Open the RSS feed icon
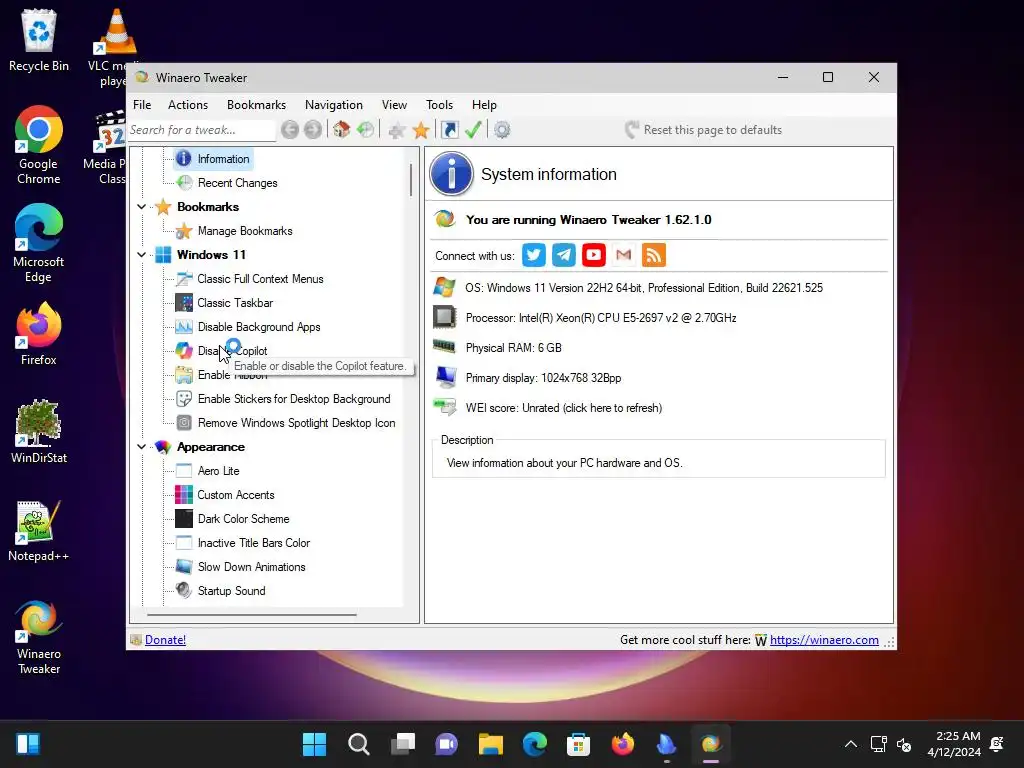1024x768 pixels. point(654,255)
